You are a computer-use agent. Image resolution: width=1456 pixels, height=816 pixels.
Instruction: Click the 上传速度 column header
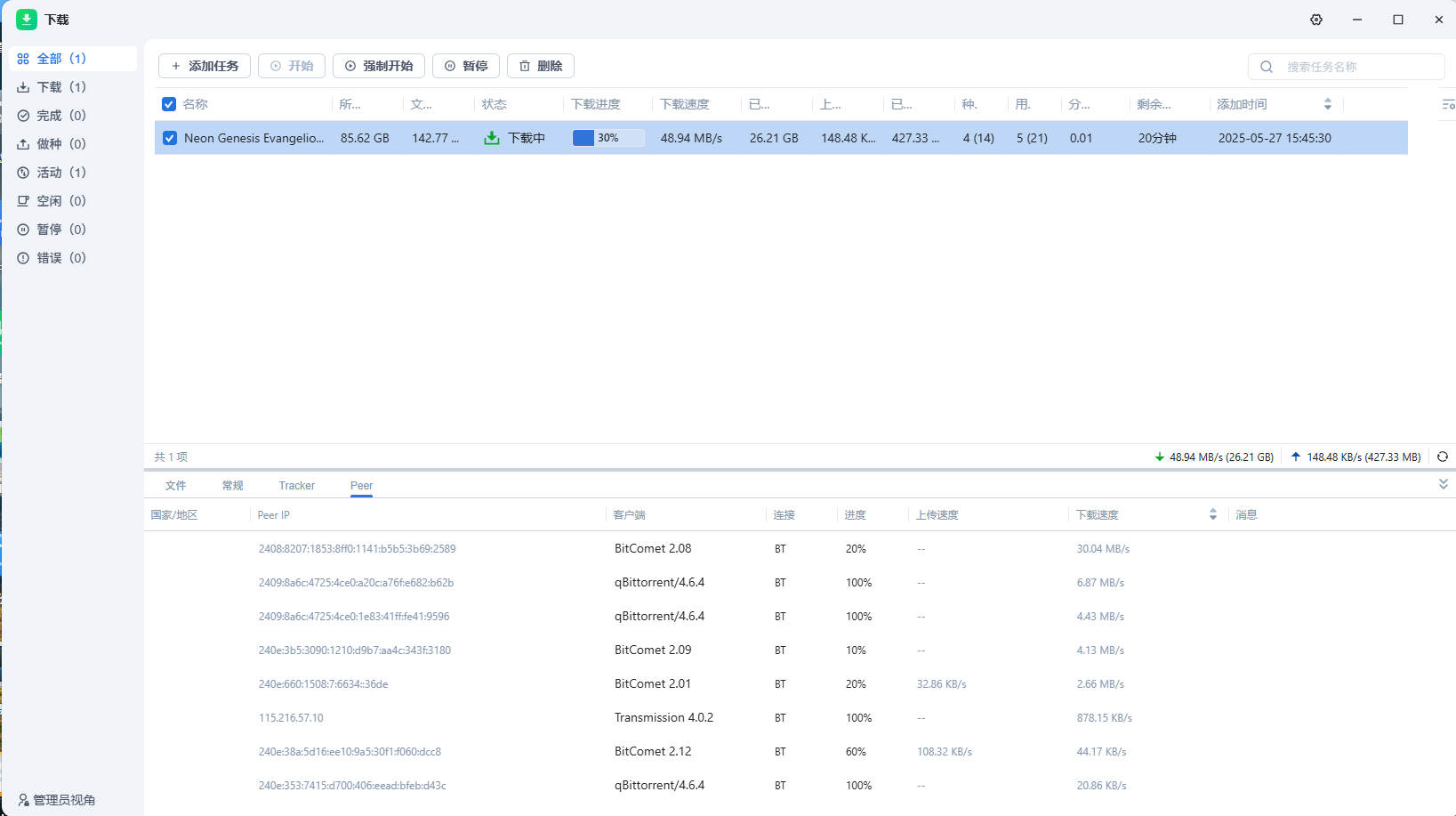(937, 514)
